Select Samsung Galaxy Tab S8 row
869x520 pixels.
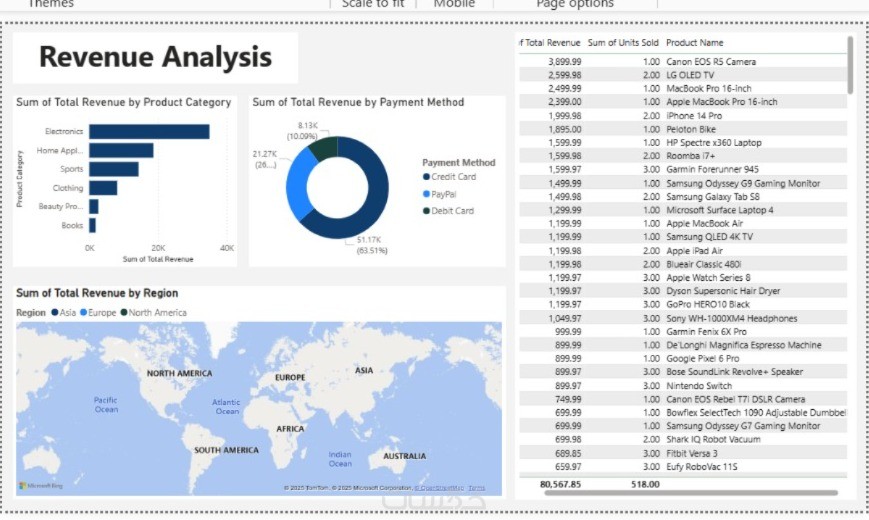point(683,197)
